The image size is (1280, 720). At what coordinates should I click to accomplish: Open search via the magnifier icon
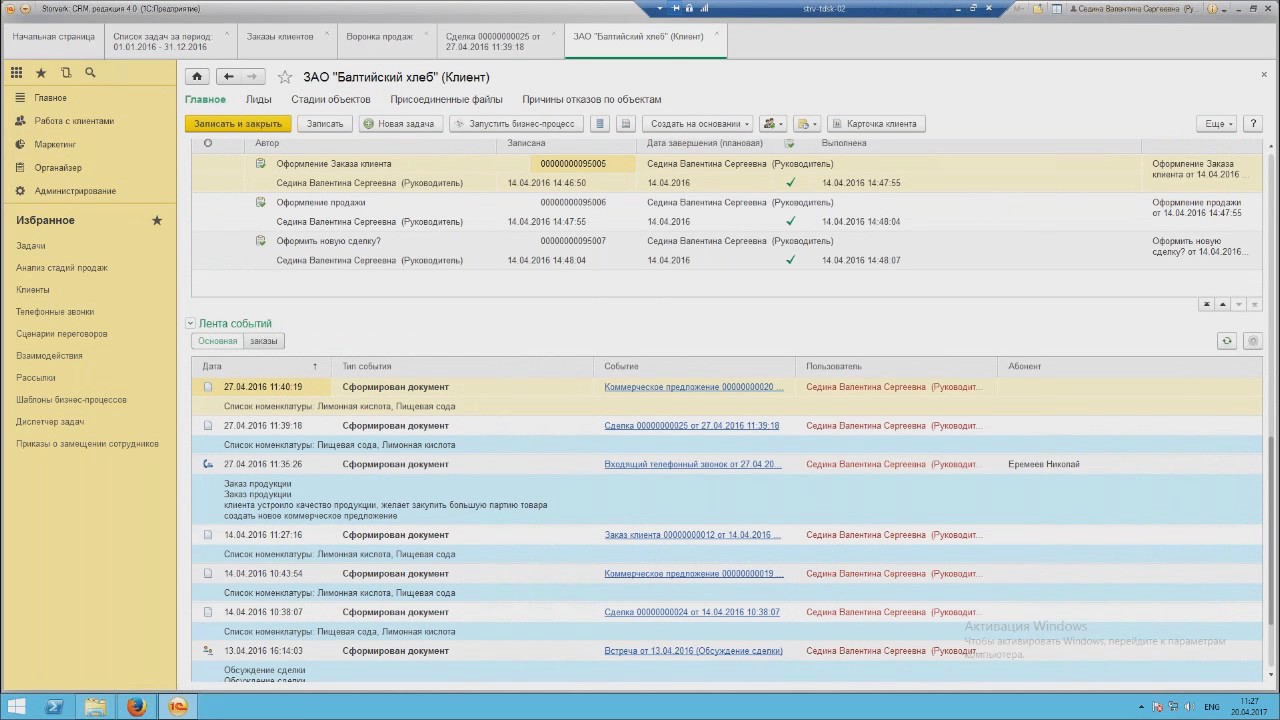[x=90, y=73]
